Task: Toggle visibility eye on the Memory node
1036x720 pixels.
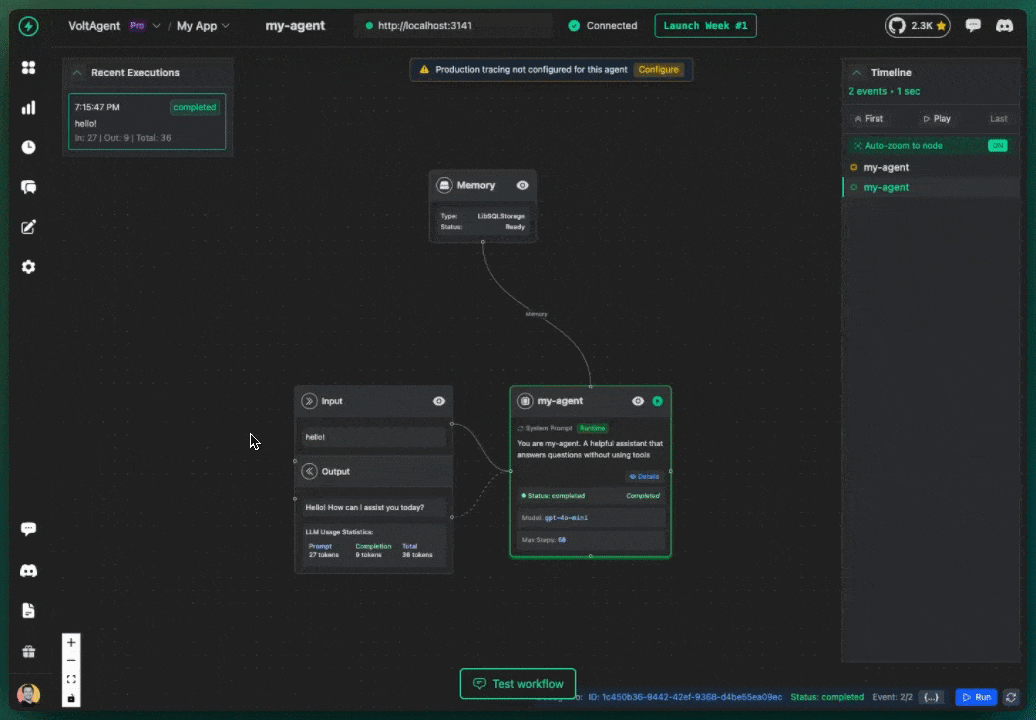Action: coord(522,185)
